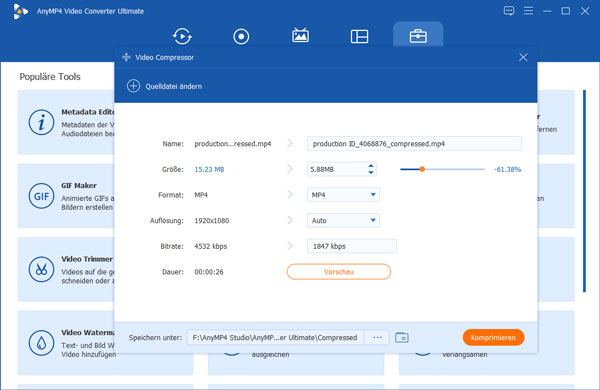Open output folder icon

point(402,338)
